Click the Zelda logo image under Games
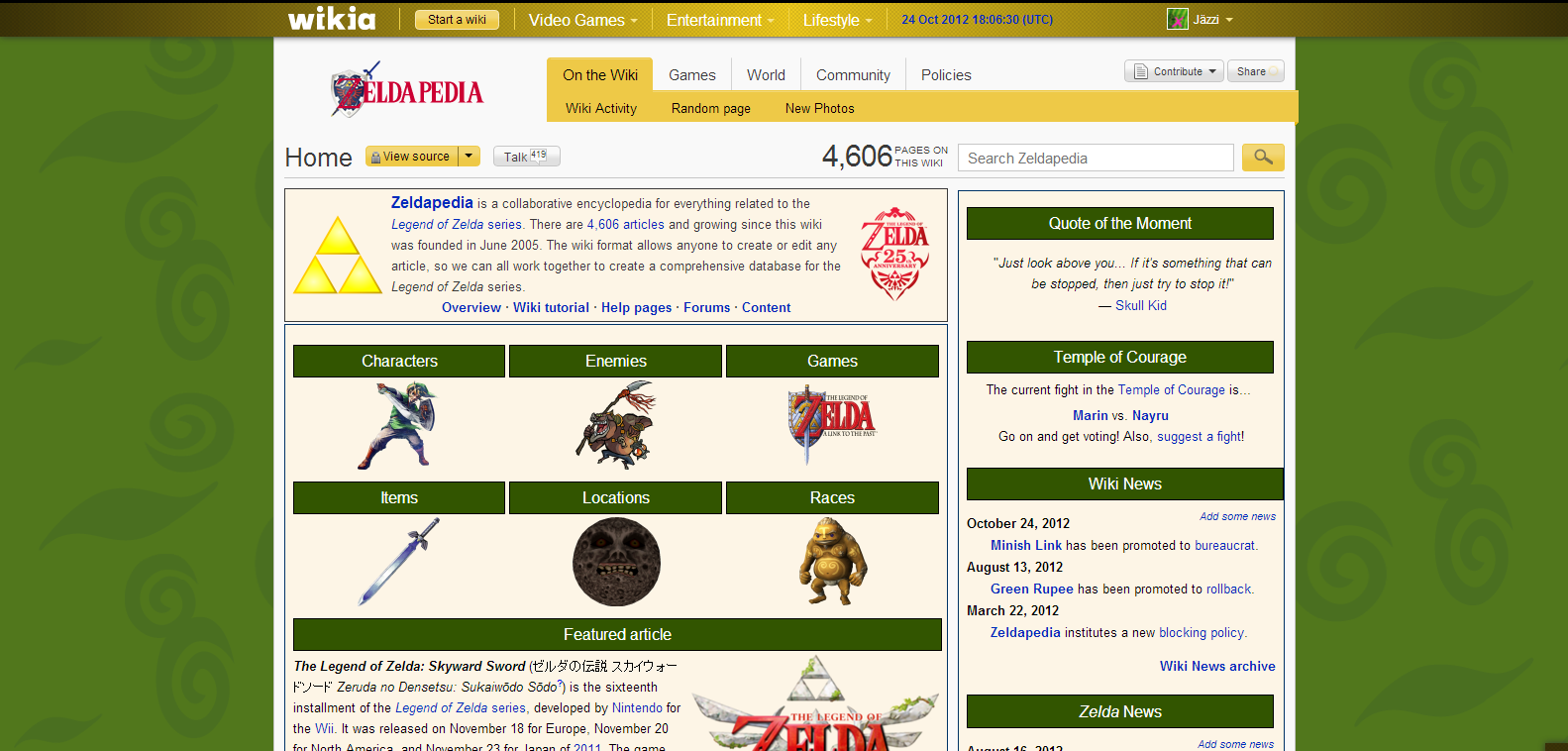1568x751 pixels. [x=832, y=424]
